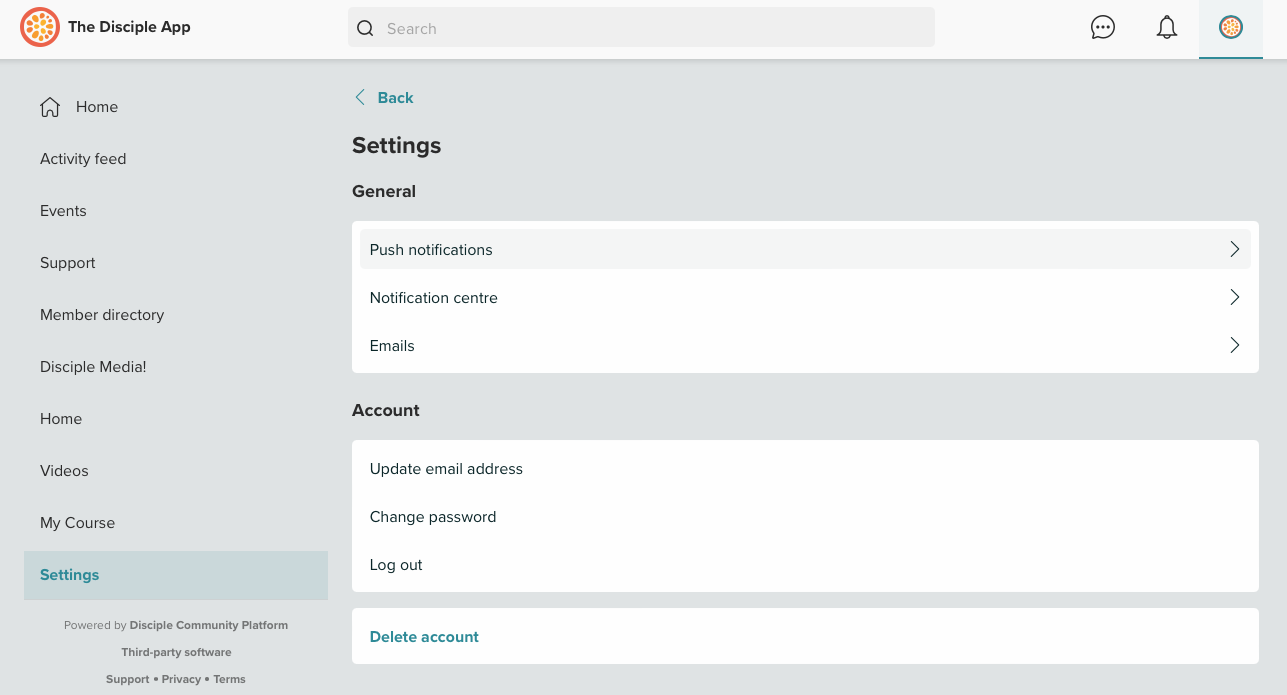Click Change password option
The height and width of the screenshot is (695, 1287).
click(x=433, y=517)
